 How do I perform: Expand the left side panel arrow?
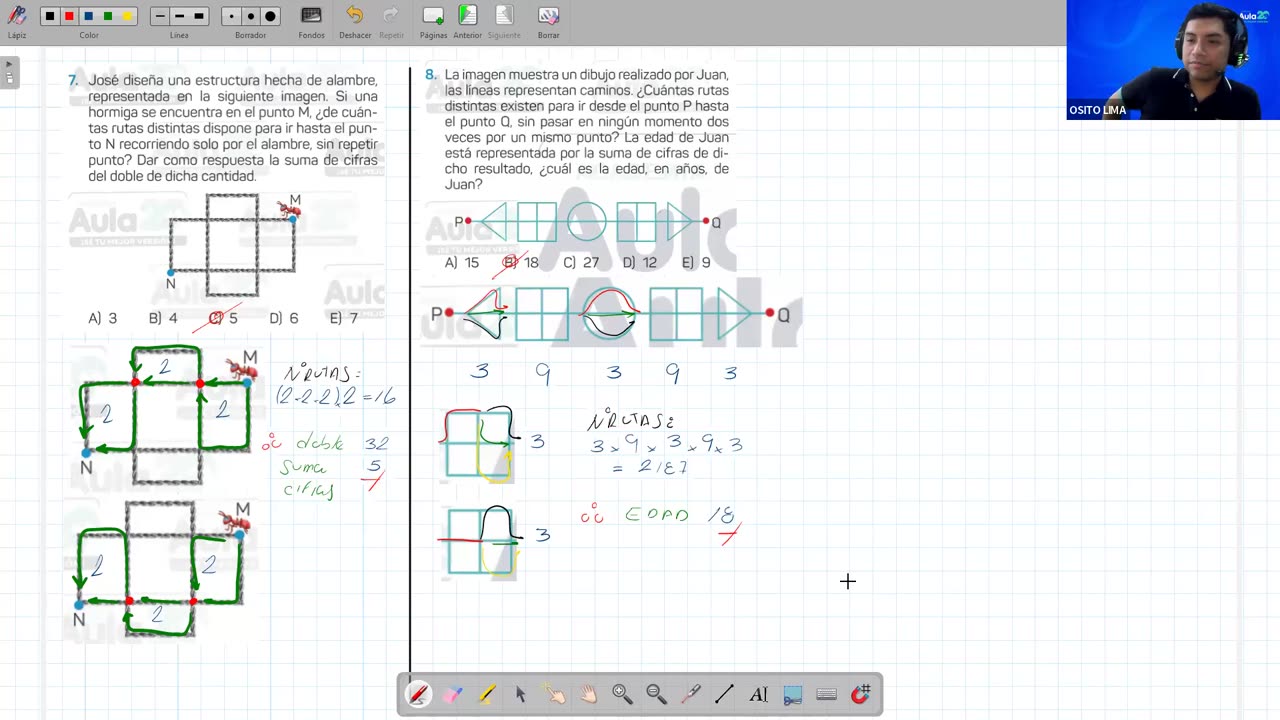click(9, 72)
